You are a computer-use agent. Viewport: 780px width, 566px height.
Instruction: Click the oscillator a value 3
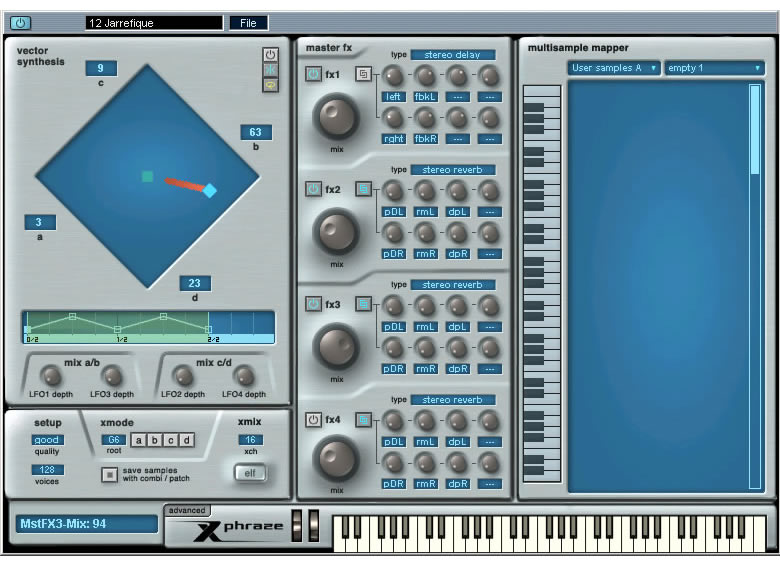click(40, 222)
